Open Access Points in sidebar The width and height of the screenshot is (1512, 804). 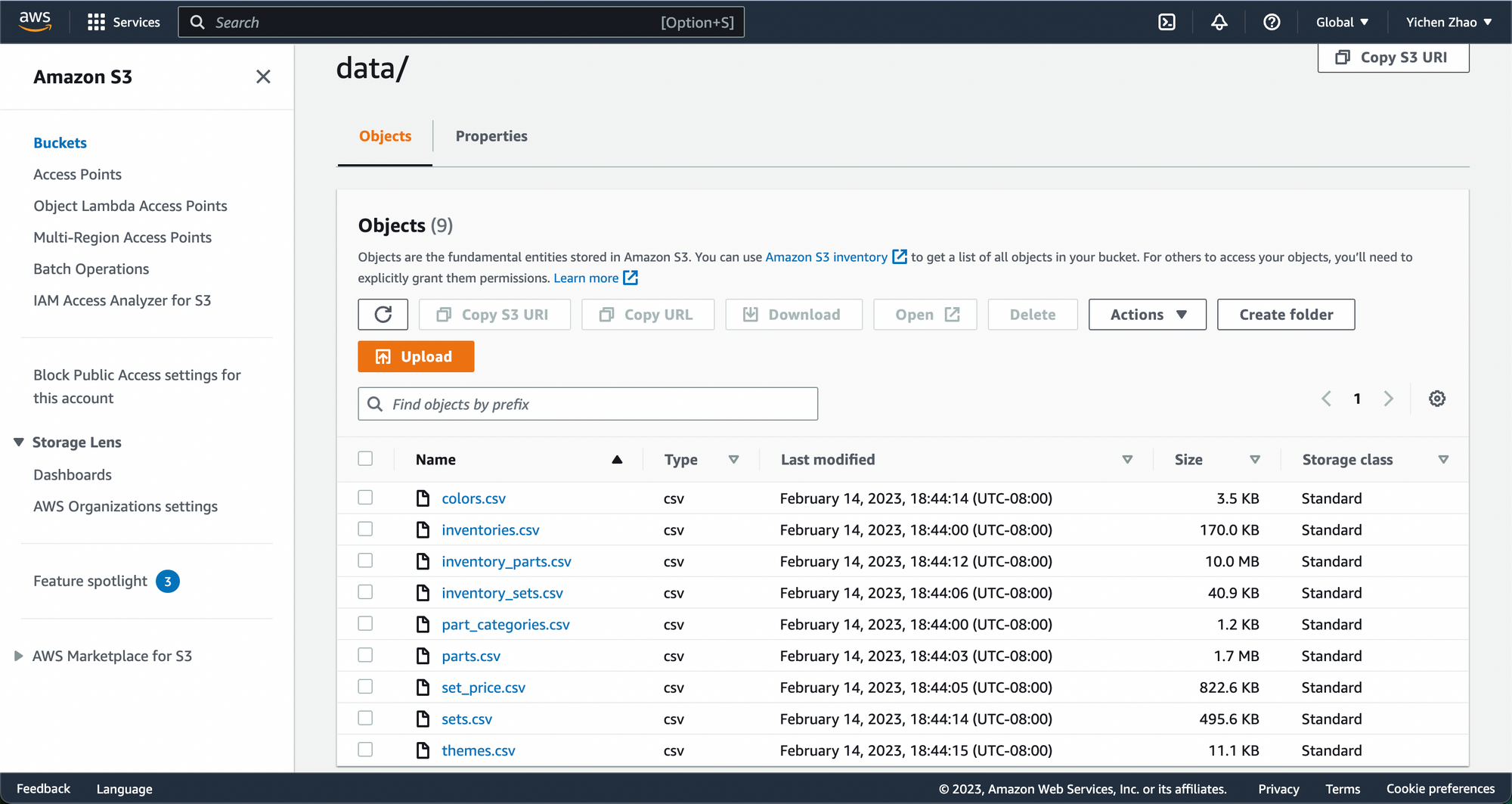tap(77, 174)
